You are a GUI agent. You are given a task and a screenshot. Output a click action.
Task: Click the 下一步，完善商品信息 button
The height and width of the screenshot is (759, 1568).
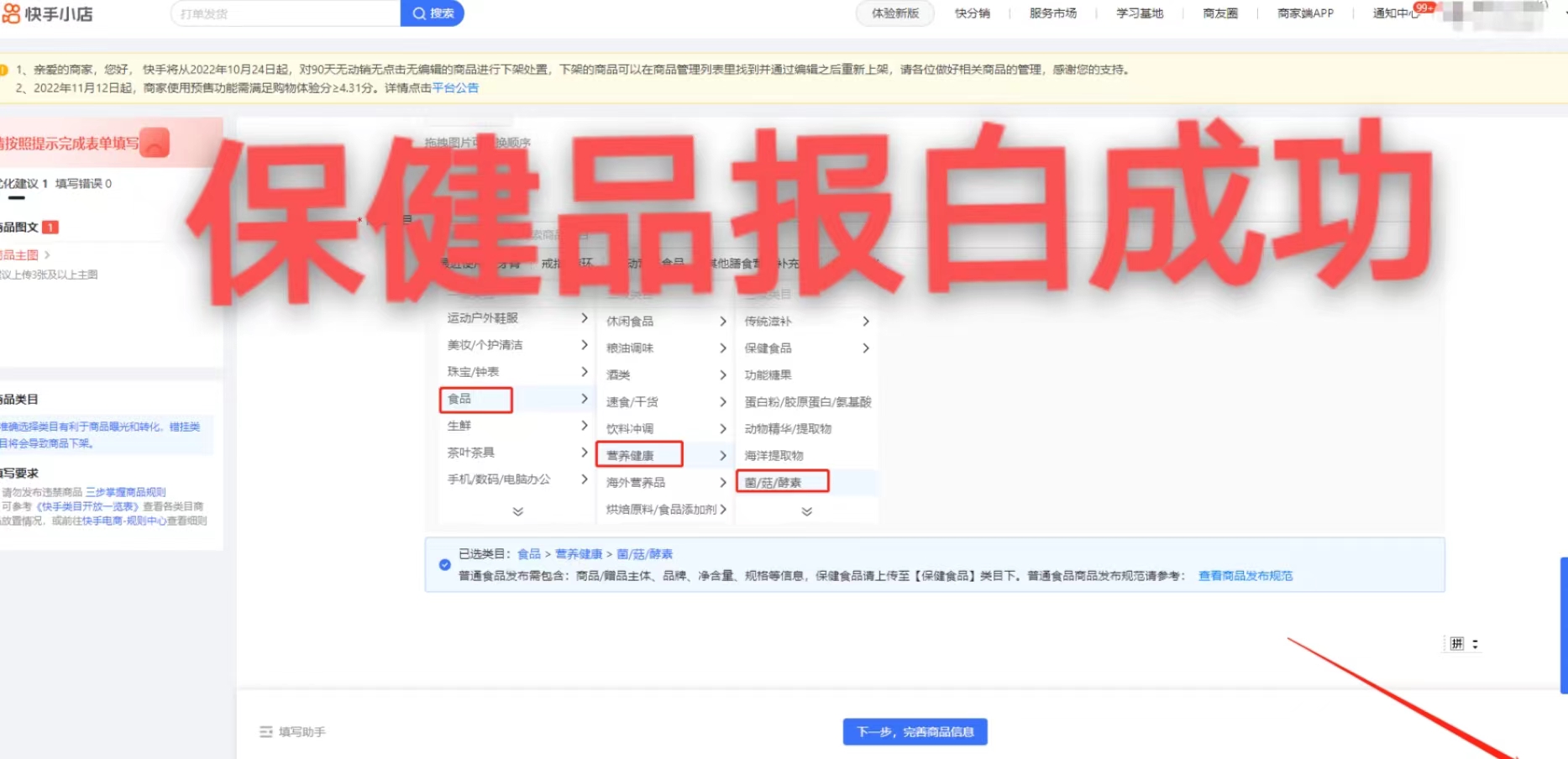coord(915,731)
